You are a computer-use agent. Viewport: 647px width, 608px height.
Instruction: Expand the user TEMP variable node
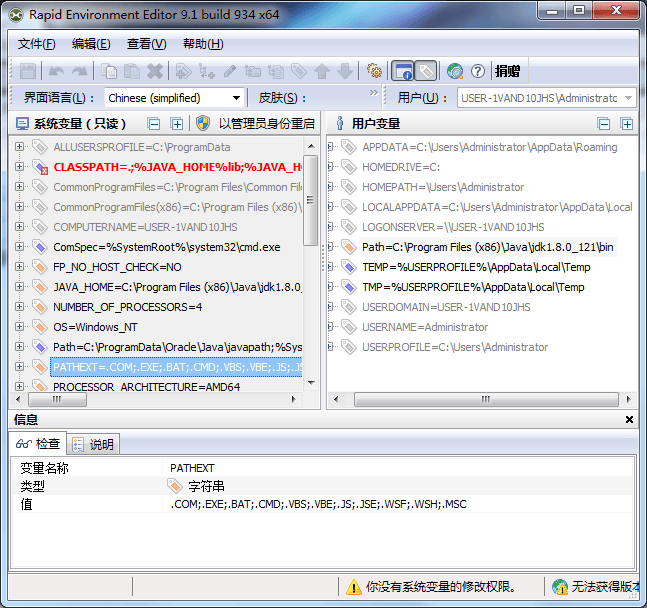click(x=330, y=267)
